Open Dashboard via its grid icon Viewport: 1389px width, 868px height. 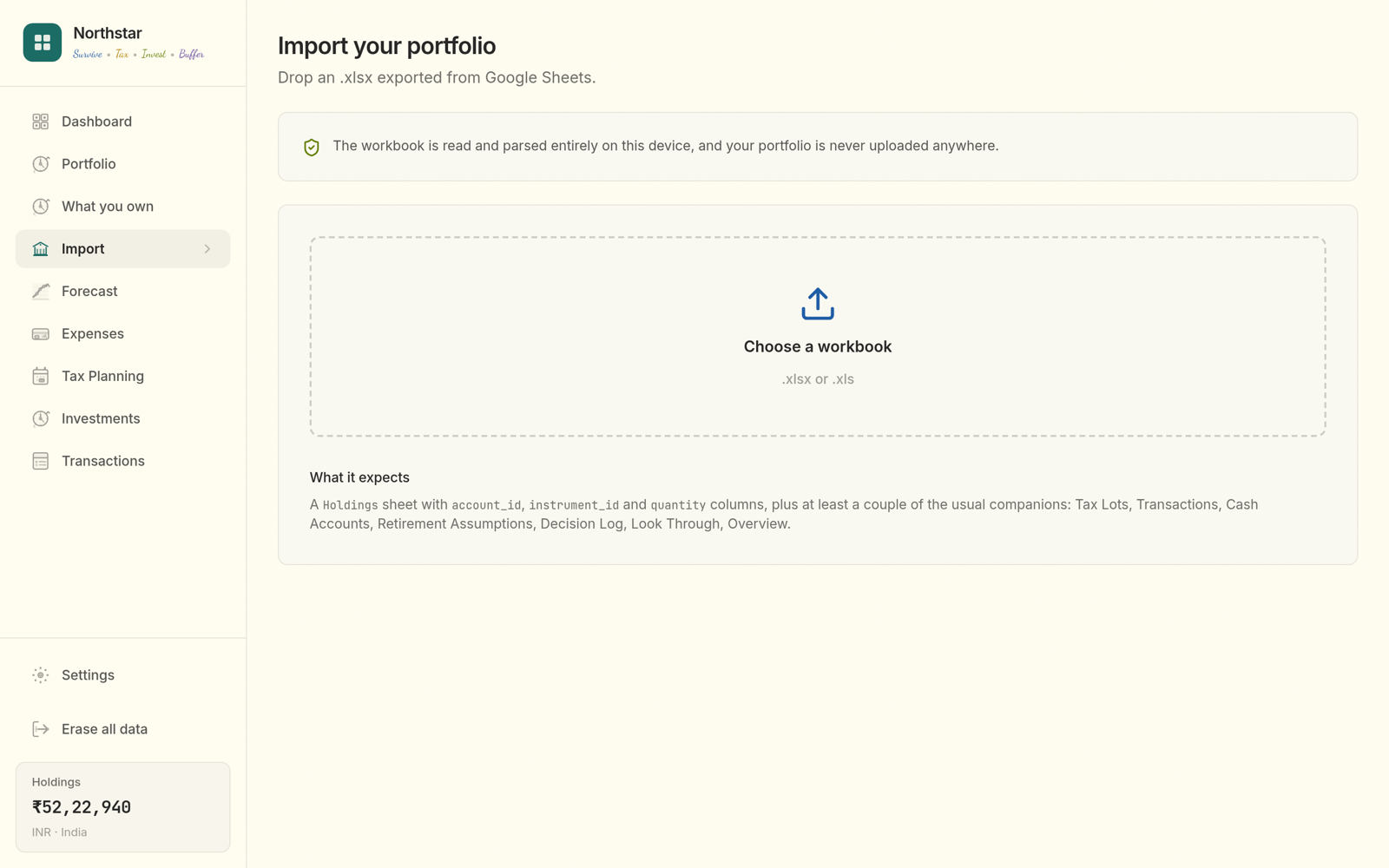(x=41, y=122)
